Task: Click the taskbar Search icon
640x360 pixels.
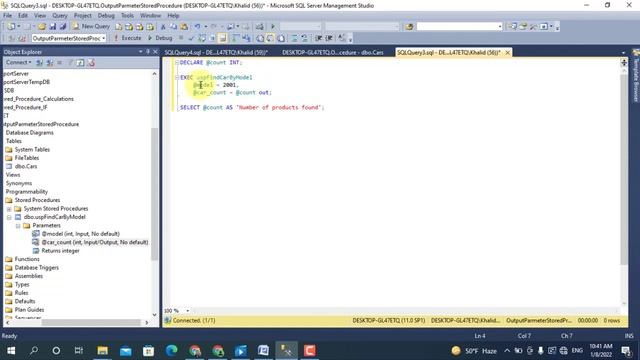Action: [34, 351]
